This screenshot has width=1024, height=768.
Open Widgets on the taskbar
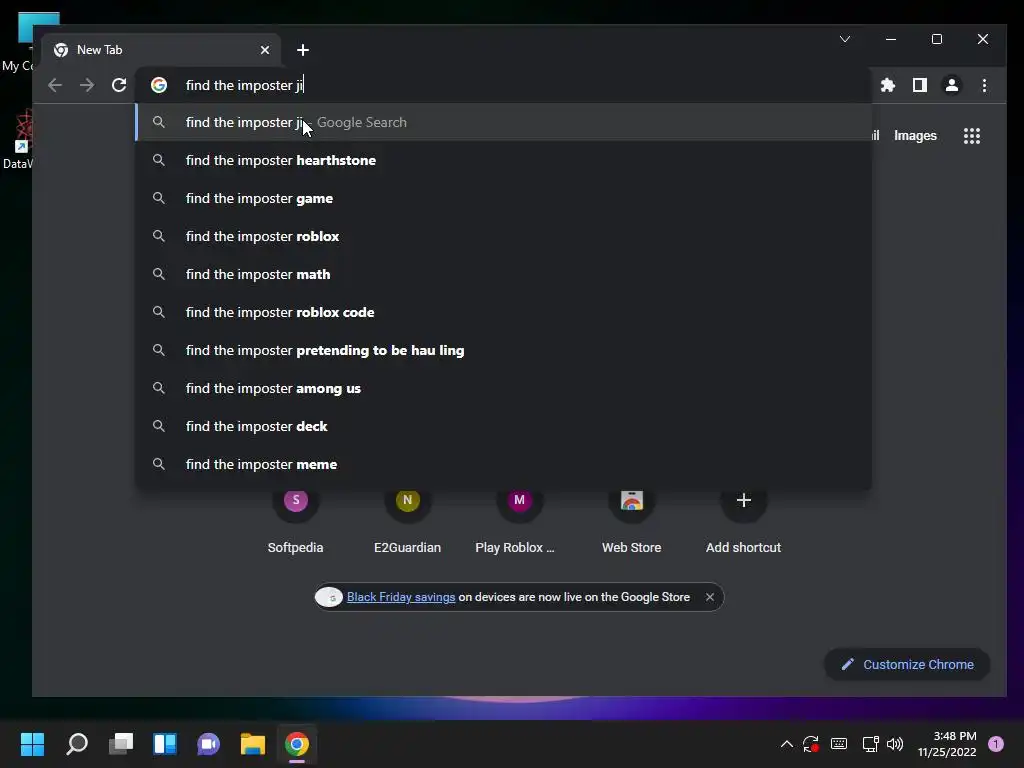(x=165, y=744)
